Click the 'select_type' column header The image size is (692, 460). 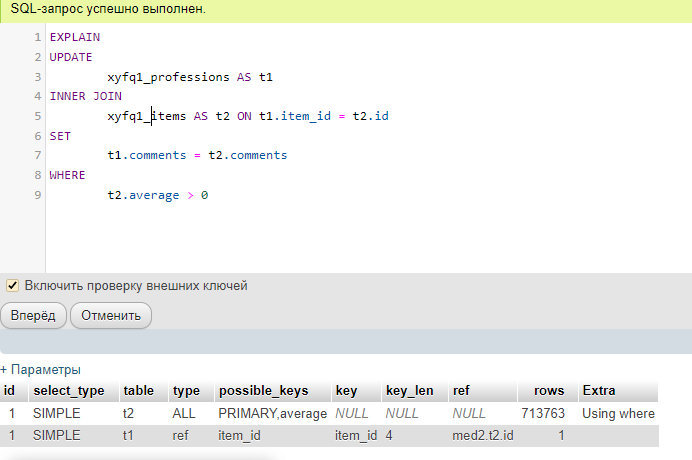(x=68, y=390)
